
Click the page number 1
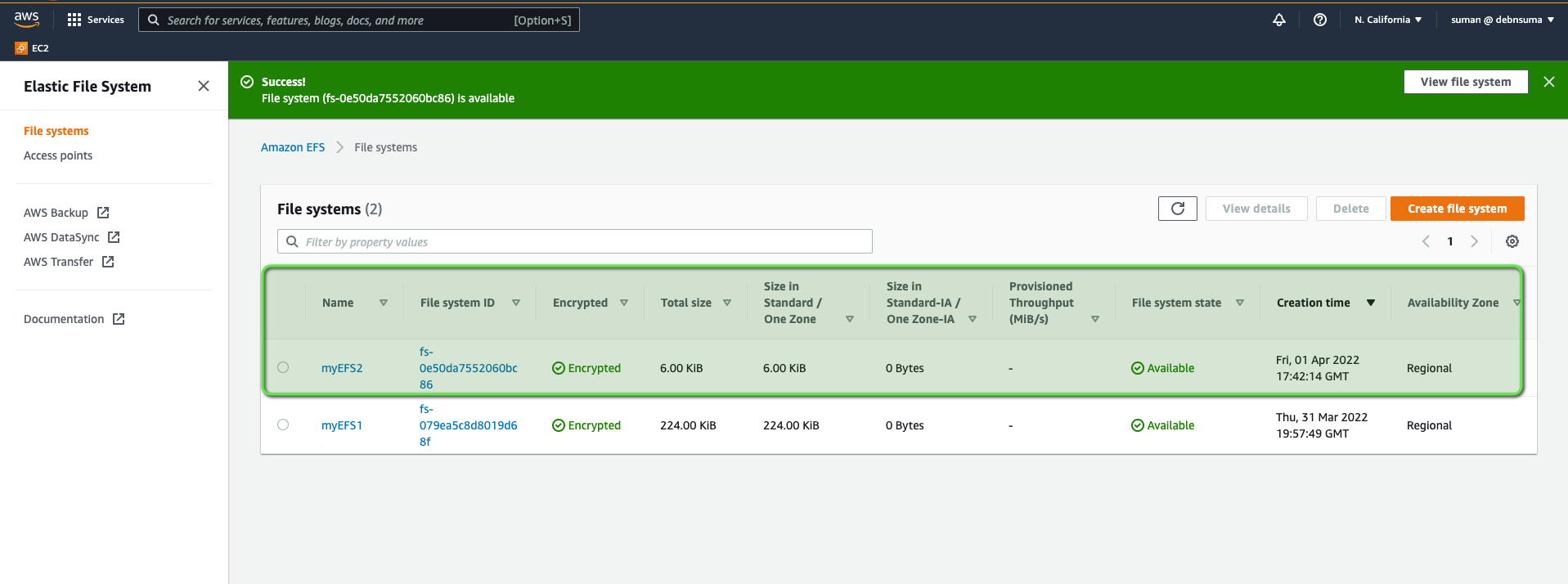coord(1450,241)
